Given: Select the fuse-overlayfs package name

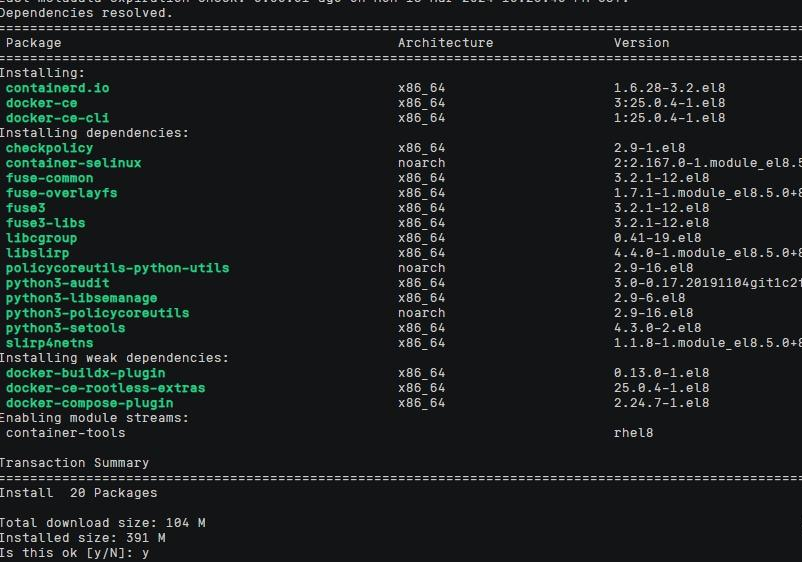Looking at the screenshot, I should point(61,193).
